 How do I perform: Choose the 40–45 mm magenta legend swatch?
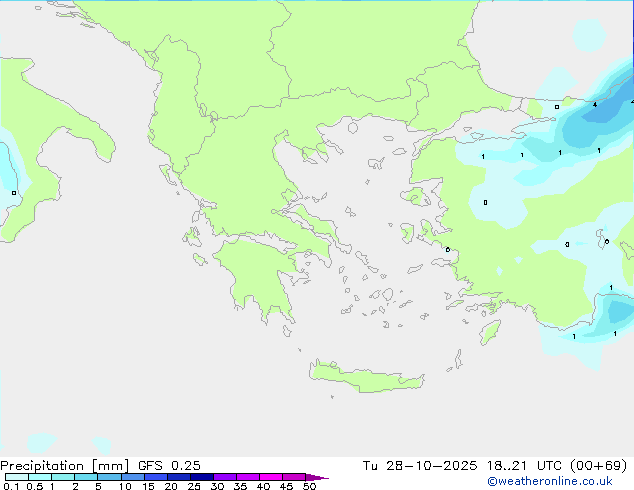[271, 477]
